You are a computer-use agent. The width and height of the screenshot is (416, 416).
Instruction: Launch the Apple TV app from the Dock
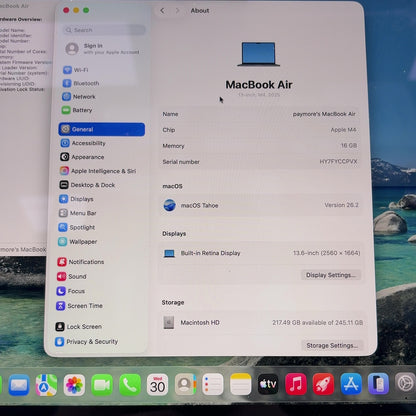click(268, 384)
